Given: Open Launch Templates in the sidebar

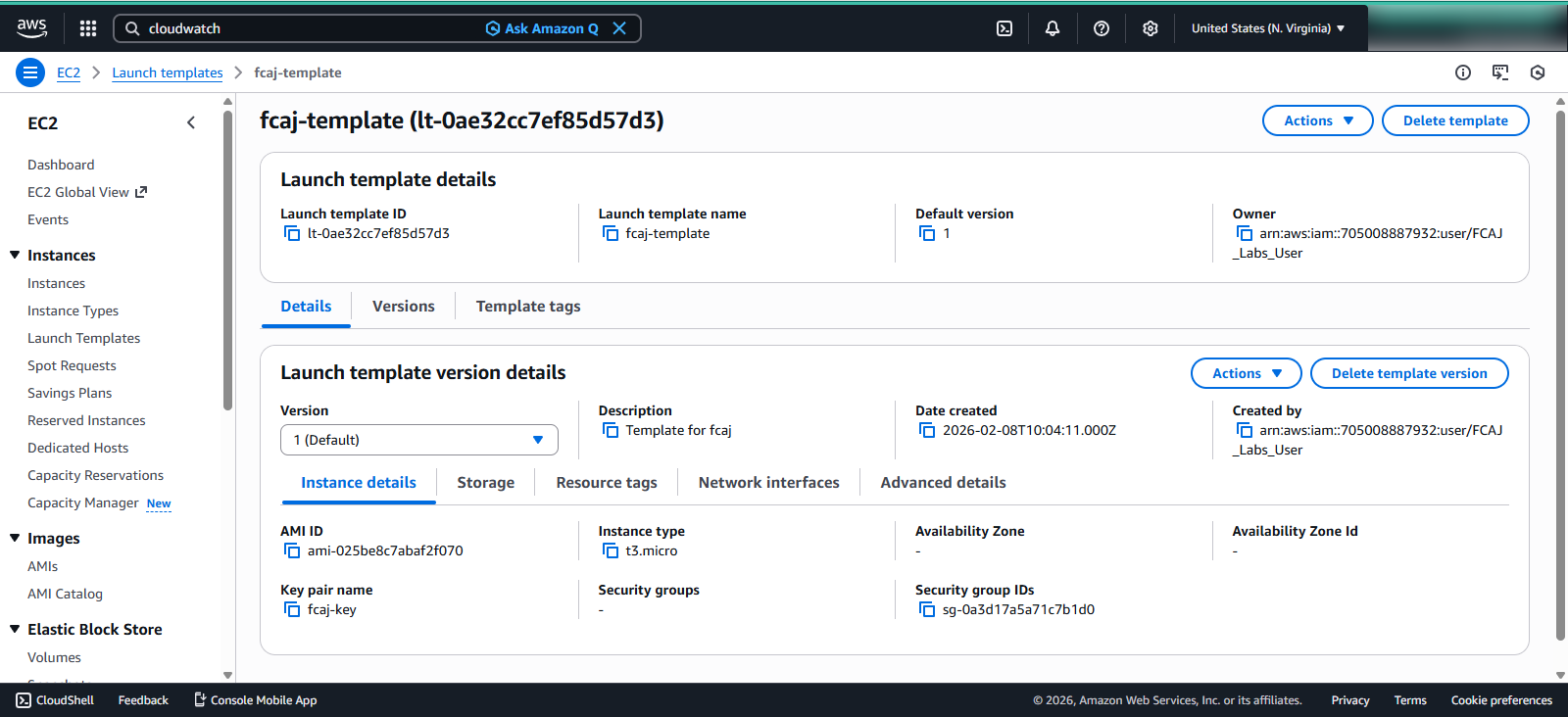Looking at the screenshot, I should click(83, 338).
